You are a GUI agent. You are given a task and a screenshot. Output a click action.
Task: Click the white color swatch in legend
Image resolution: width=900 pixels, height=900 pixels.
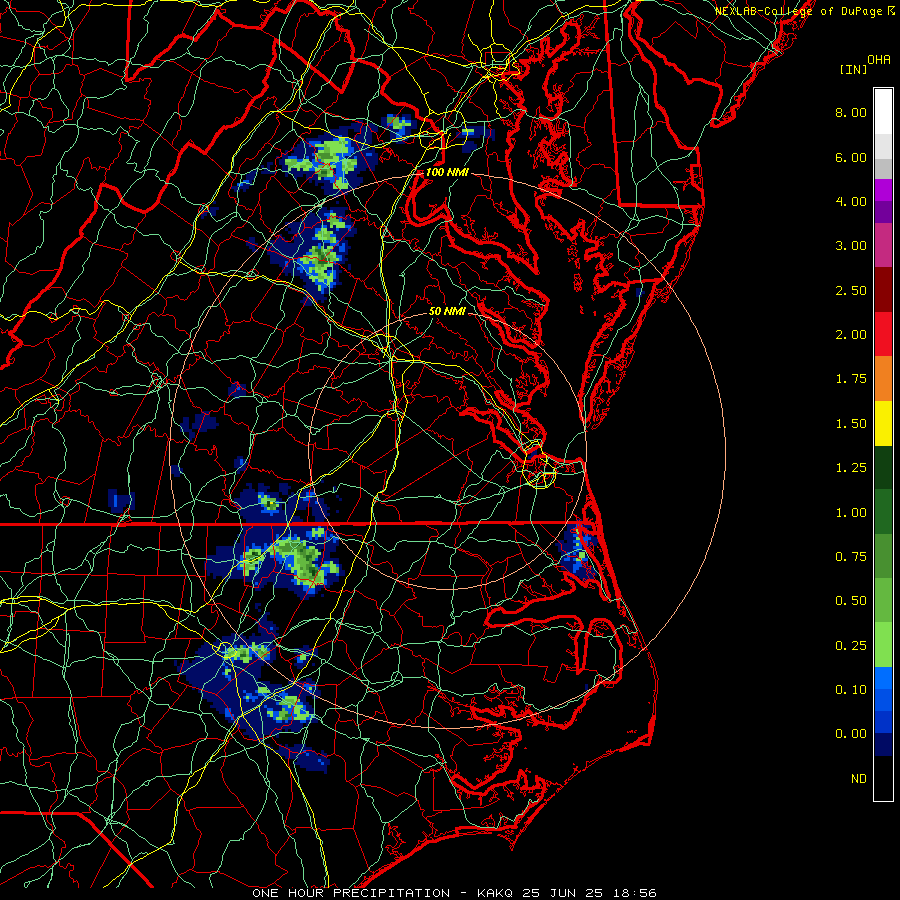coord(883,112)
